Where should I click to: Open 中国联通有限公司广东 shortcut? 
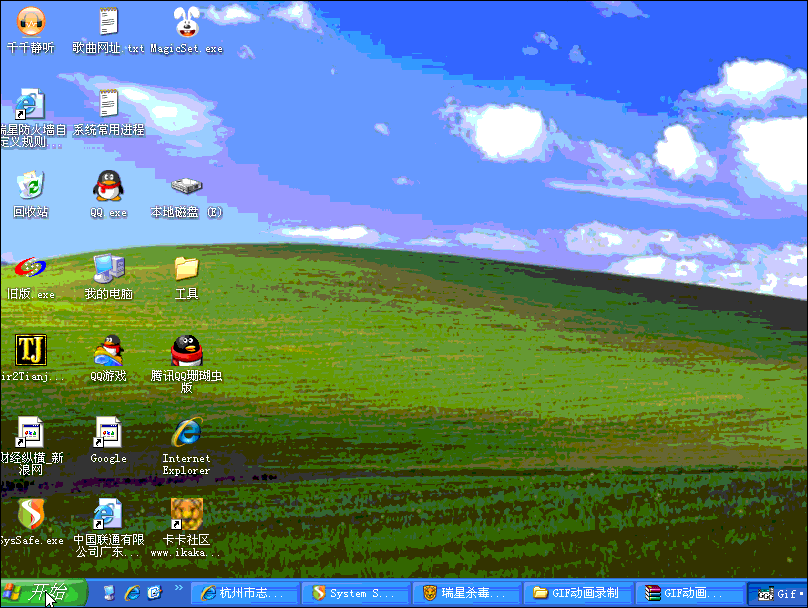coord(108,514)
